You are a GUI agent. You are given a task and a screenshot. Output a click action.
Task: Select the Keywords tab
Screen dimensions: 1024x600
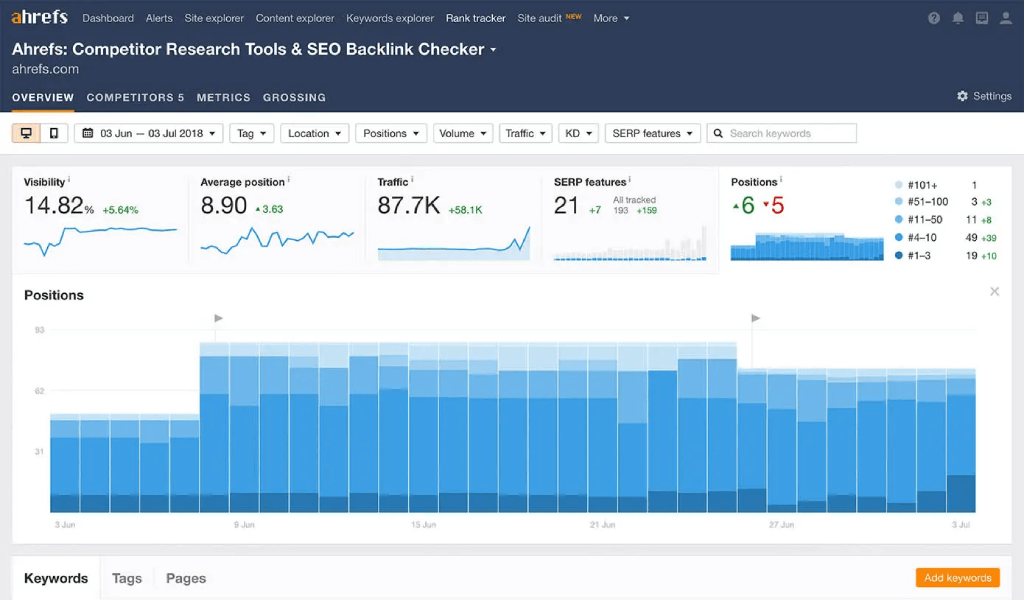click(x=56, y=578)
